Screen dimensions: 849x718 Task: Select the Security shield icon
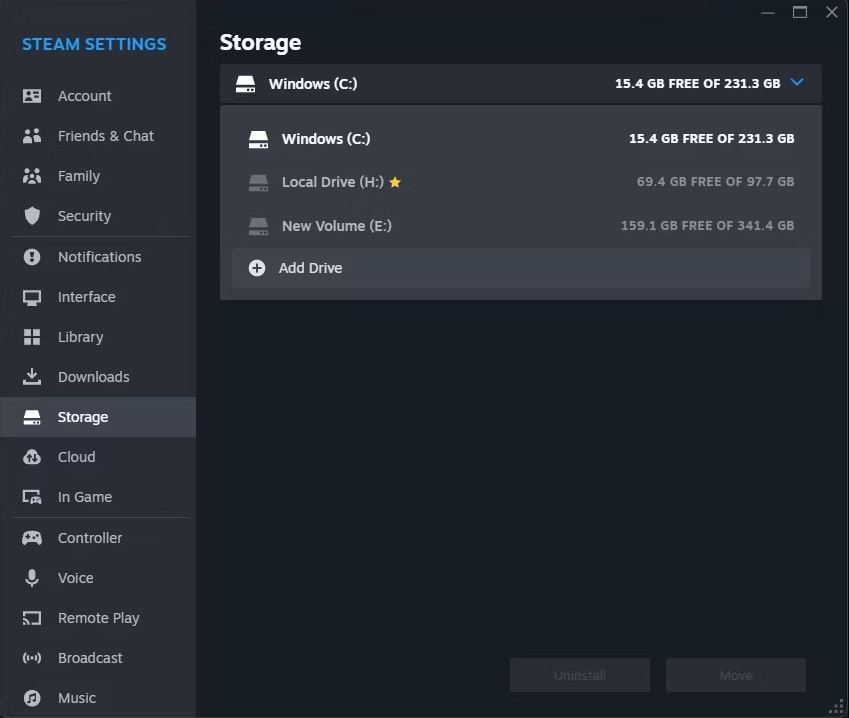32,216
